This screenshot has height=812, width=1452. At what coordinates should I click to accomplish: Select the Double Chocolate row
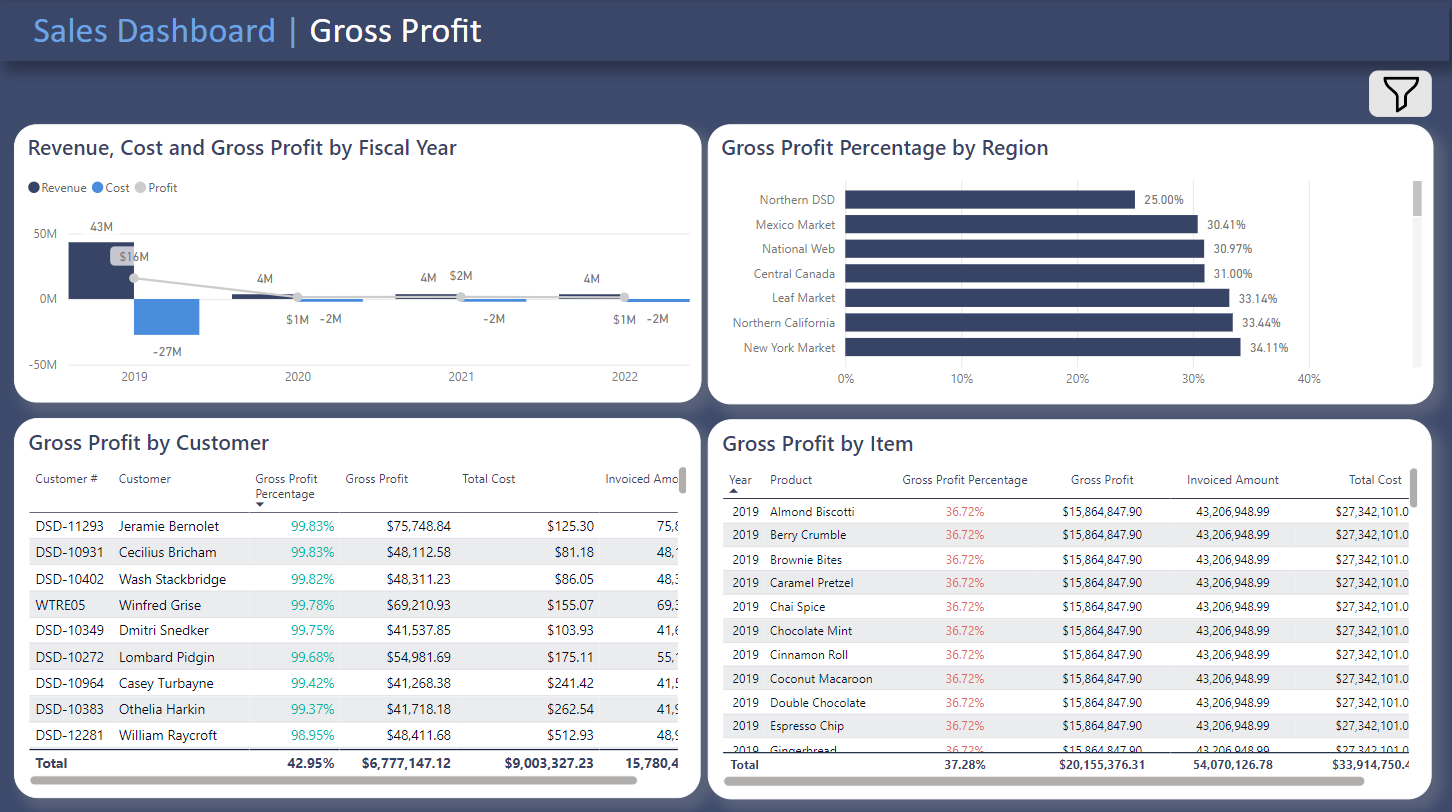click(x=1066, y=702)
